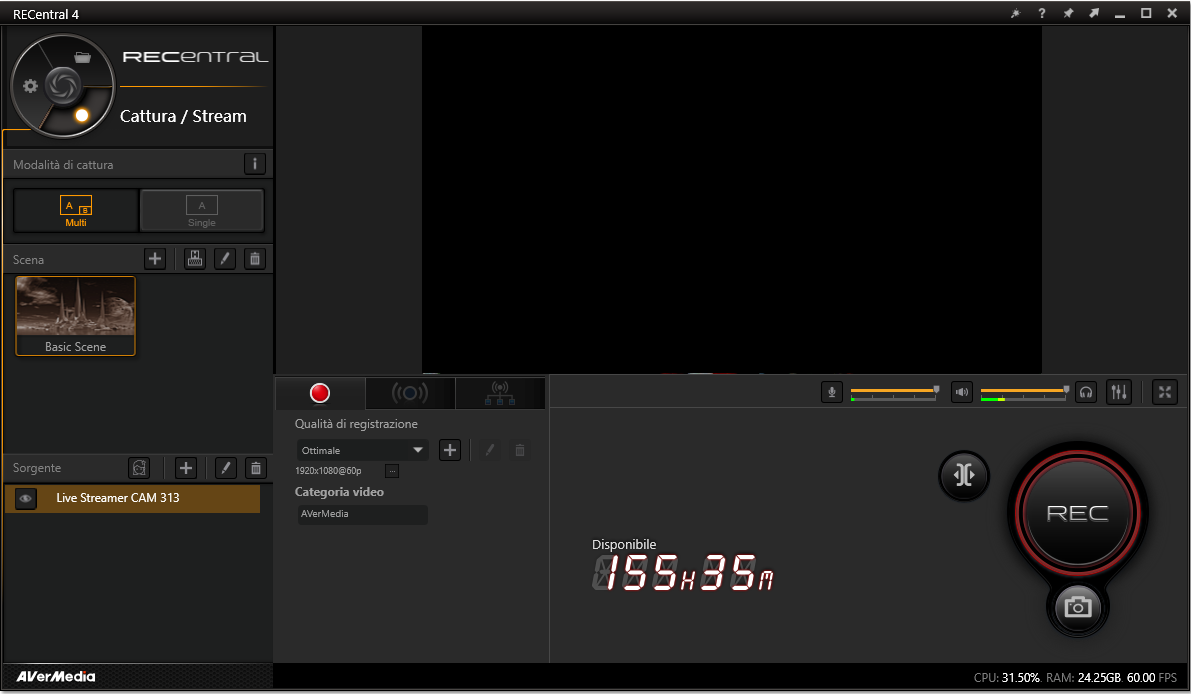
Task: Click the pushpin icon in the title bar
Action: coord(1068,14)
